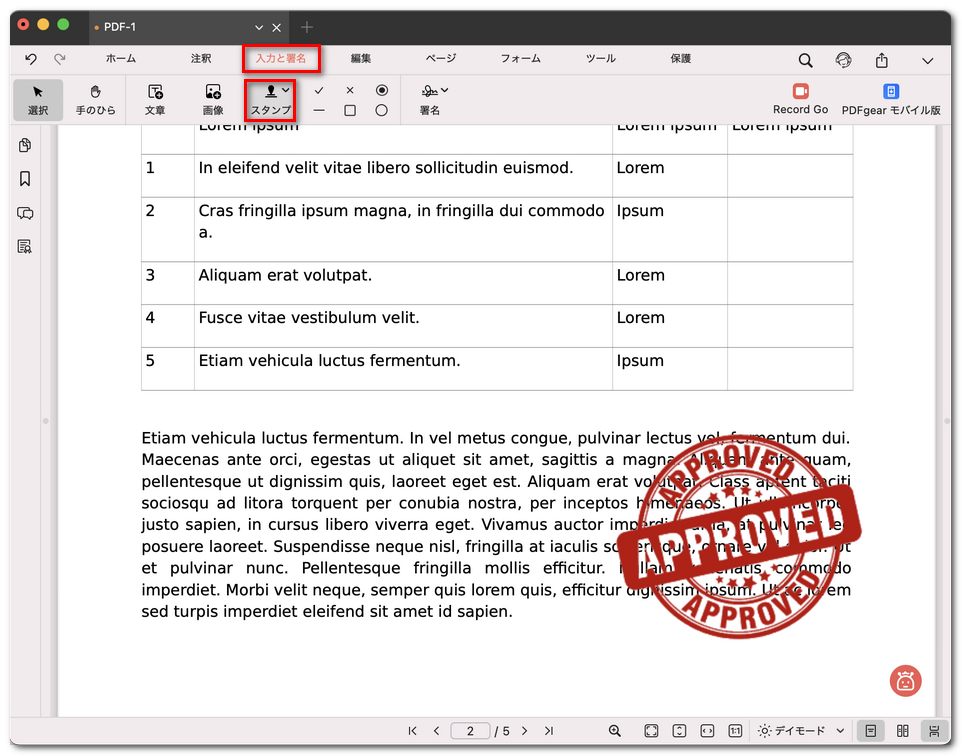Switch to the ツール (Tools) tab
This screenshot has width=962, height=756.
click(x=600, y=59)
